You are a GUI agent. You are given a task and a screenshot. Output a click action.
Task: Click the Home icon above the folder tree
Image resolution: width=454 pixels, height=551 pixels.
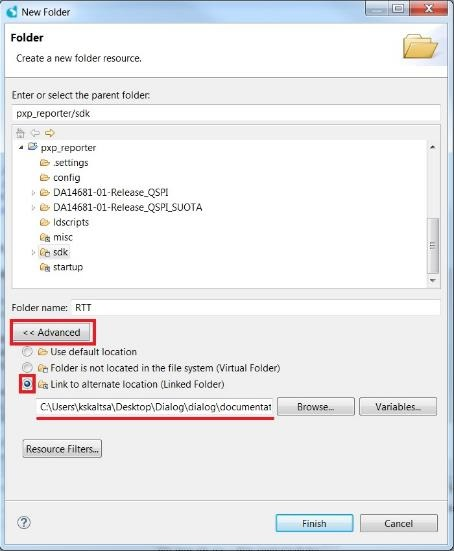[20, 133]
